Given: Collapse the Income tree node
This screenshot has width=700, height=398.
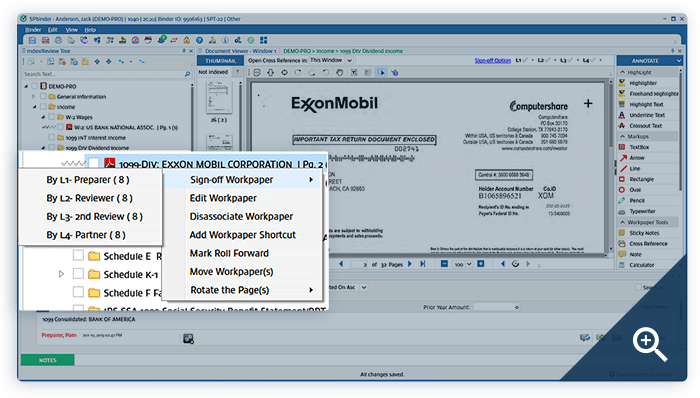Looking at the screenshot, I should tap(34, 107).
